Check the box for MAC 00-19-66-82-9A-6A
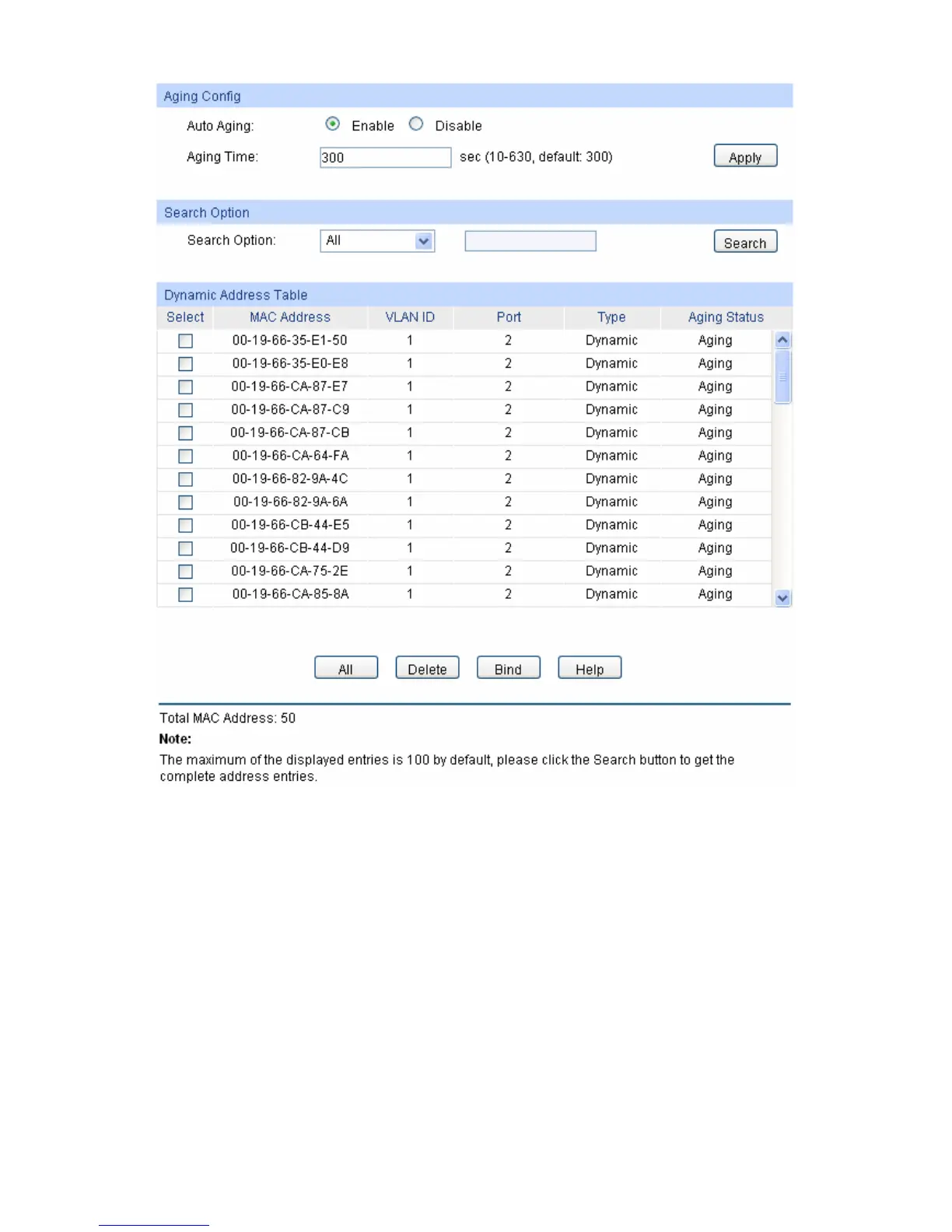This screenshot has width=952, height=1232. tap(185, 502)
